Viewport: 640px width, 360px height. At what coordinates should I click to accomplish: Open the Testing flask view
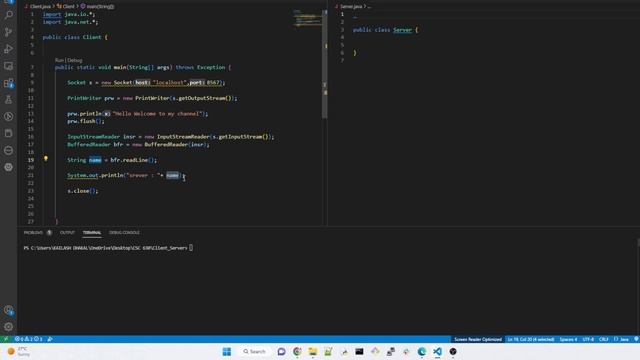tap(8, 100)
